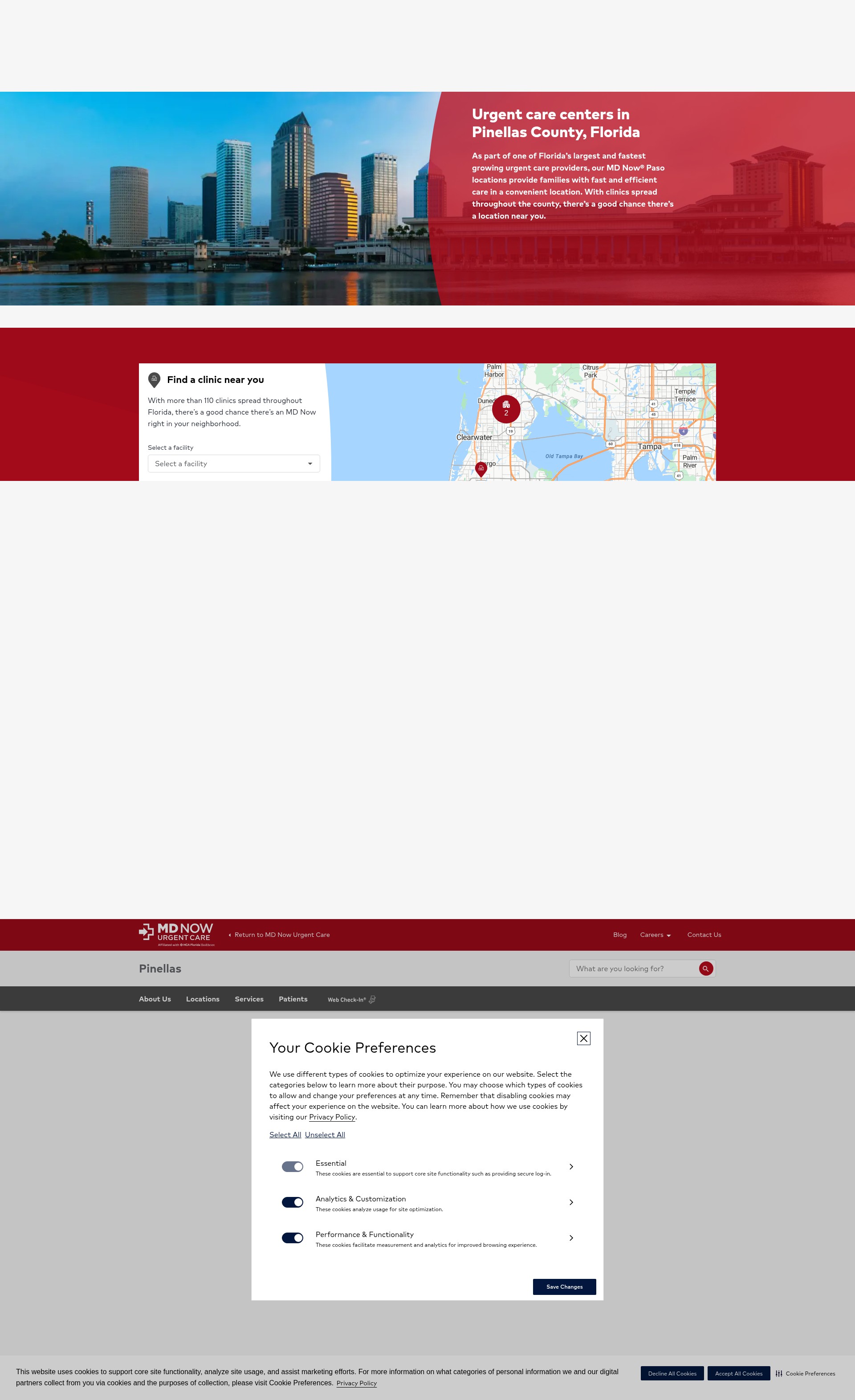Click the red clinic pin near Largo

coord(481,469)
